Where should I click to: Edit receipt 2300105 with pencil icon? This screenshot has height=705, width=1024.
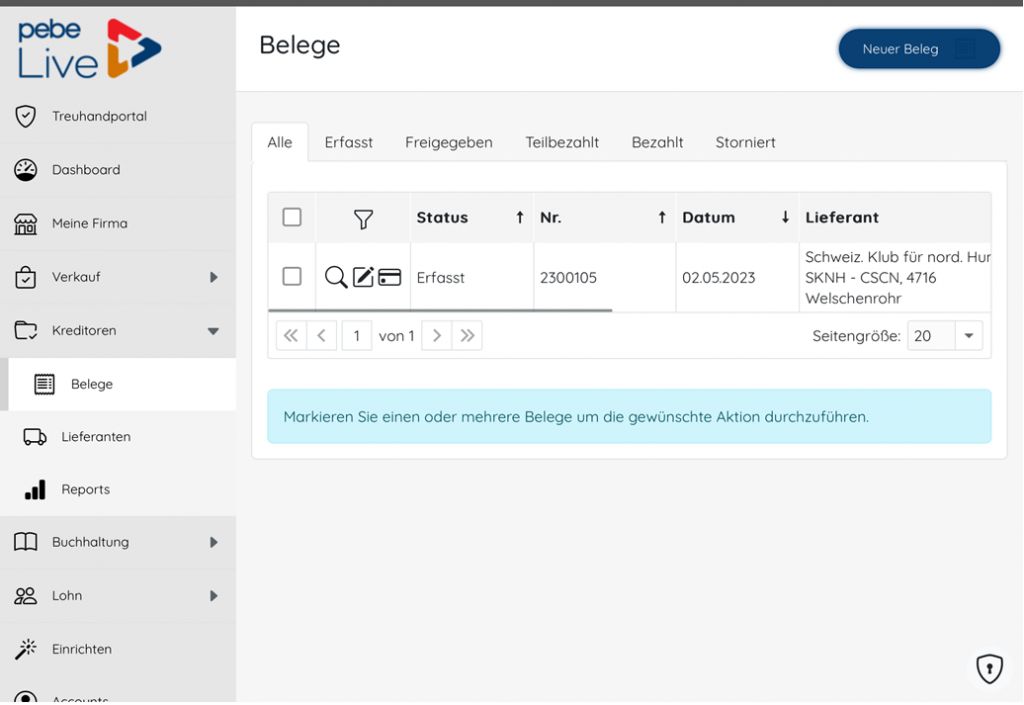[363, 277]
